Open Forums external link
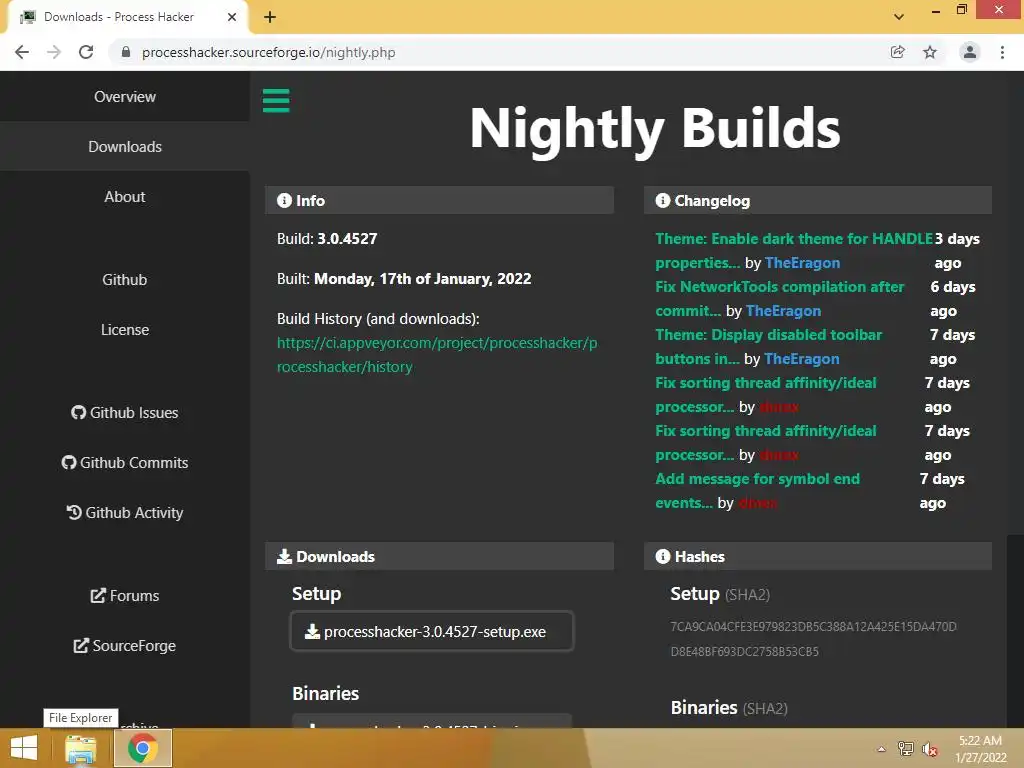 (x=125, y=596)
